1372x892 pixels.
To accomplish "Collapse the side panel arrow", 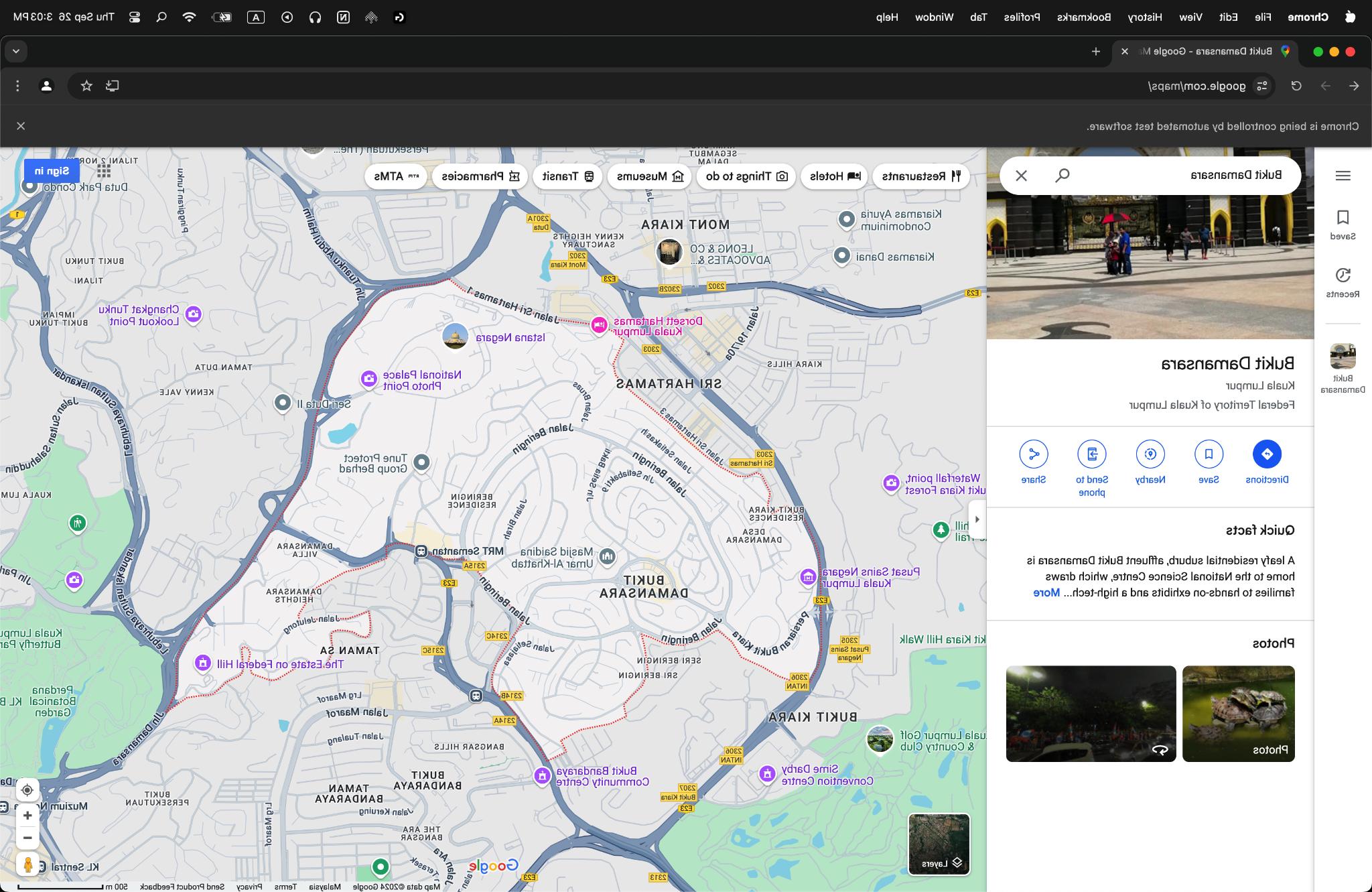I will point(977,519).
